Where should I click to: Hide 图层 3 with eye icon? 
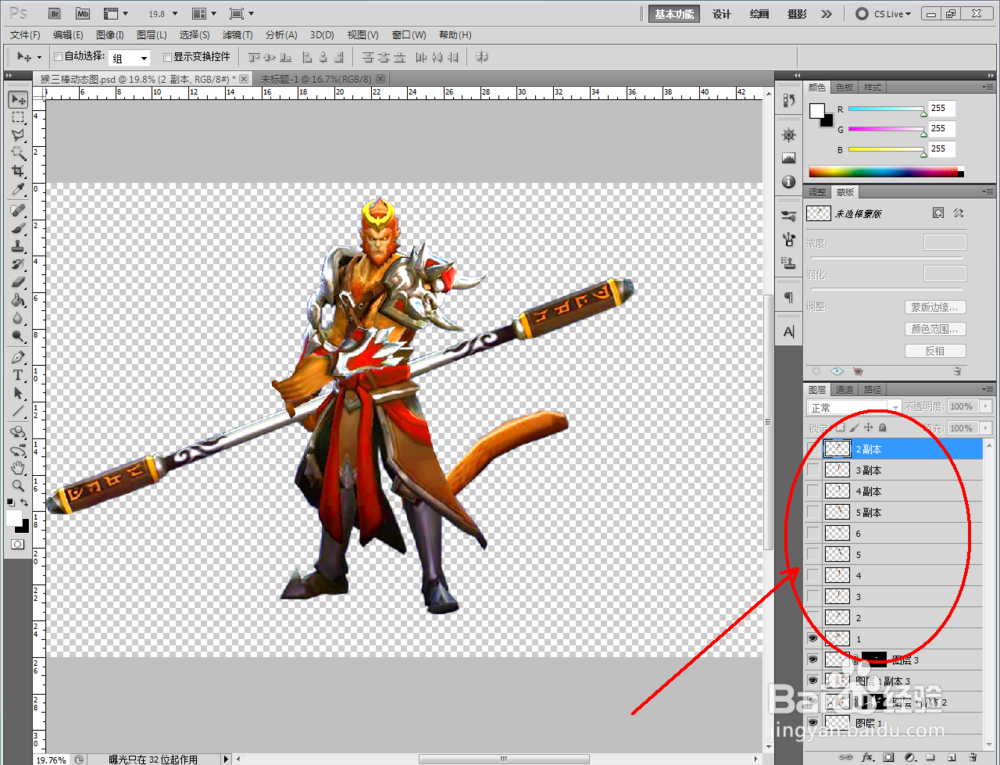[x=813, y=659]
